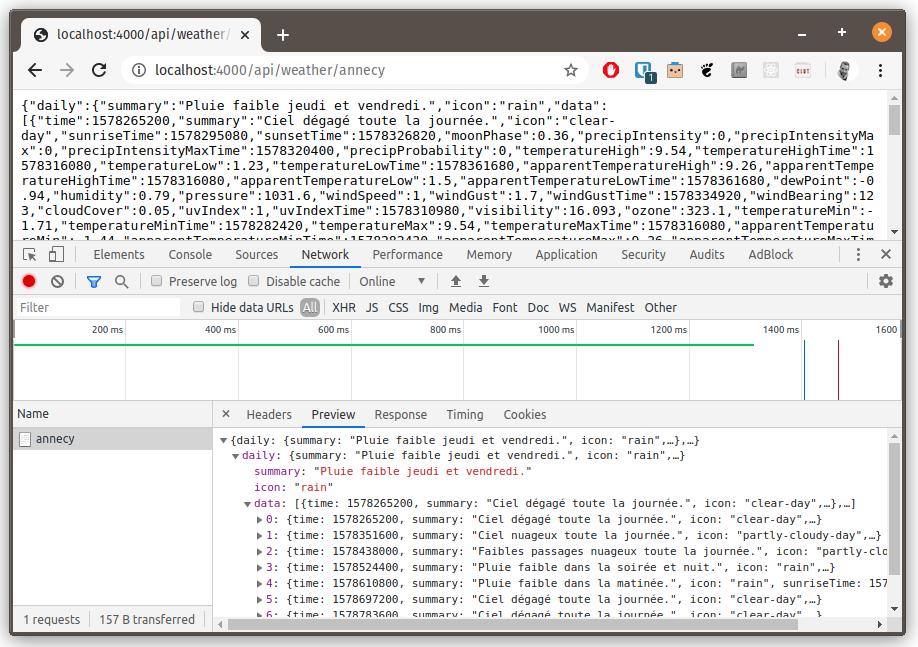Open the Response tab
This screenshot has height=647, width=918.
pos(400,414)
